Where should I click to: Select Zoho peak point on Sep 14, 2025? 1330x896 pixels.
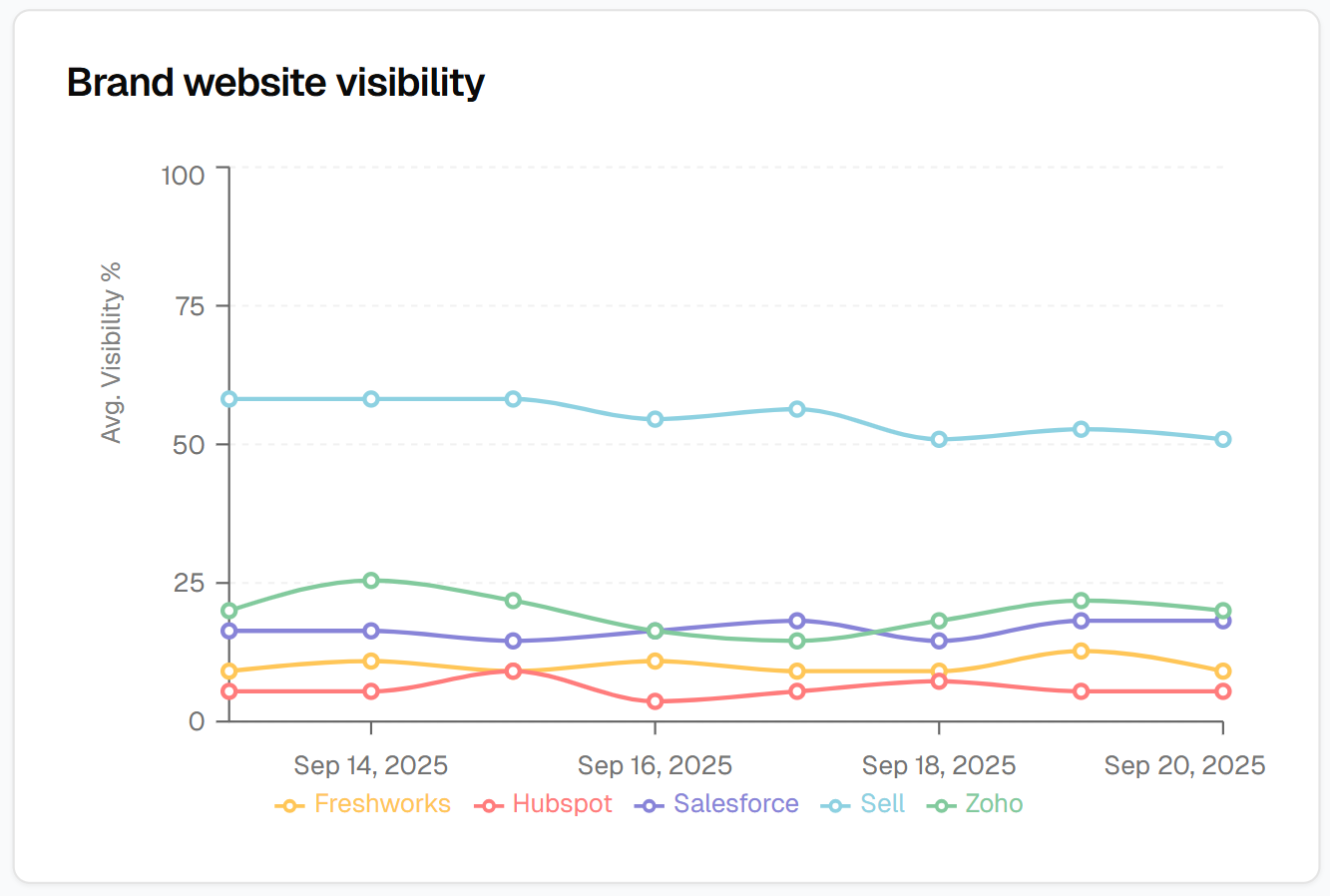click(371, 581)
